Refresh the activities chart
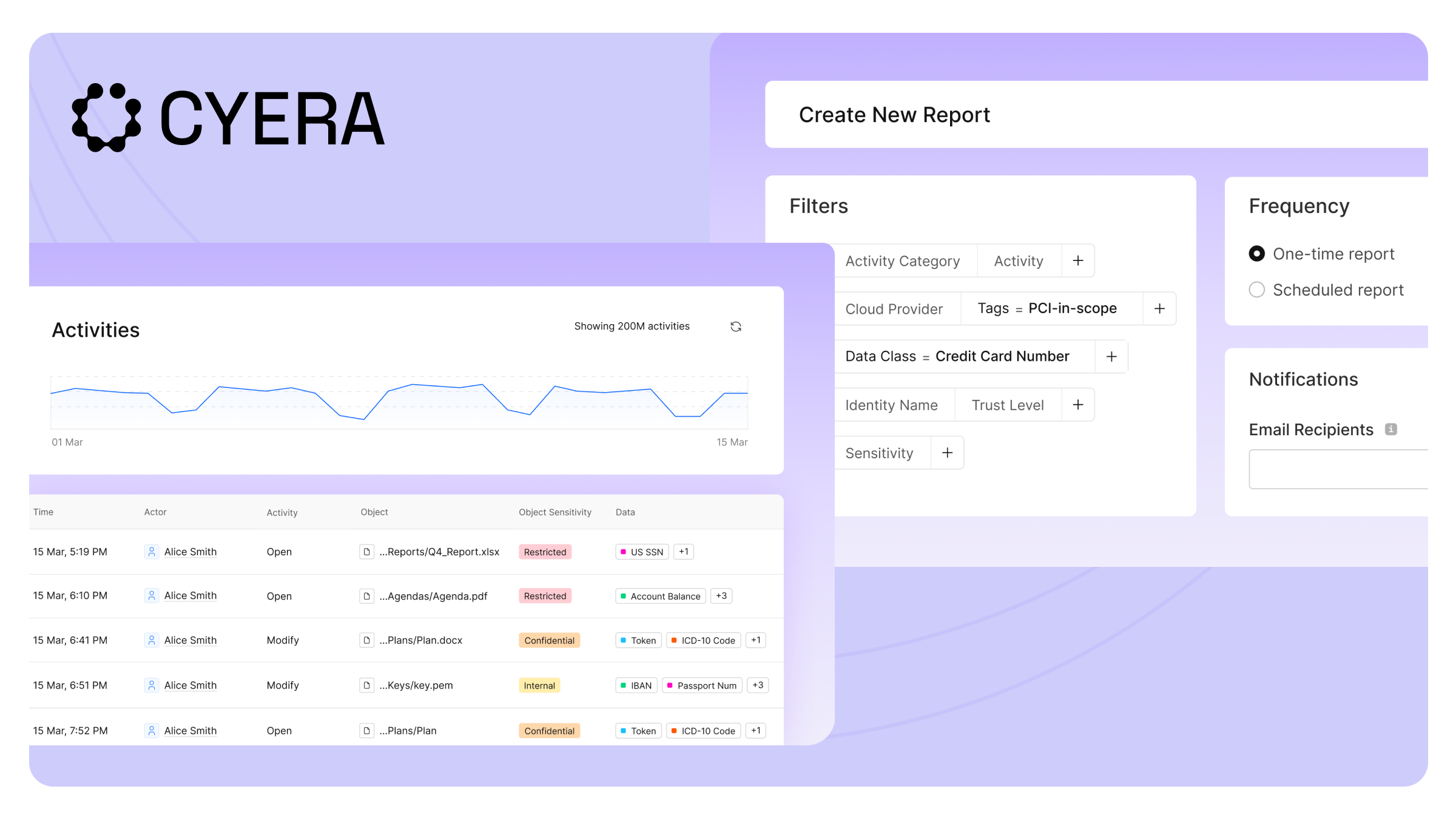The image size is (1456, 820). (x=736, y=326)
